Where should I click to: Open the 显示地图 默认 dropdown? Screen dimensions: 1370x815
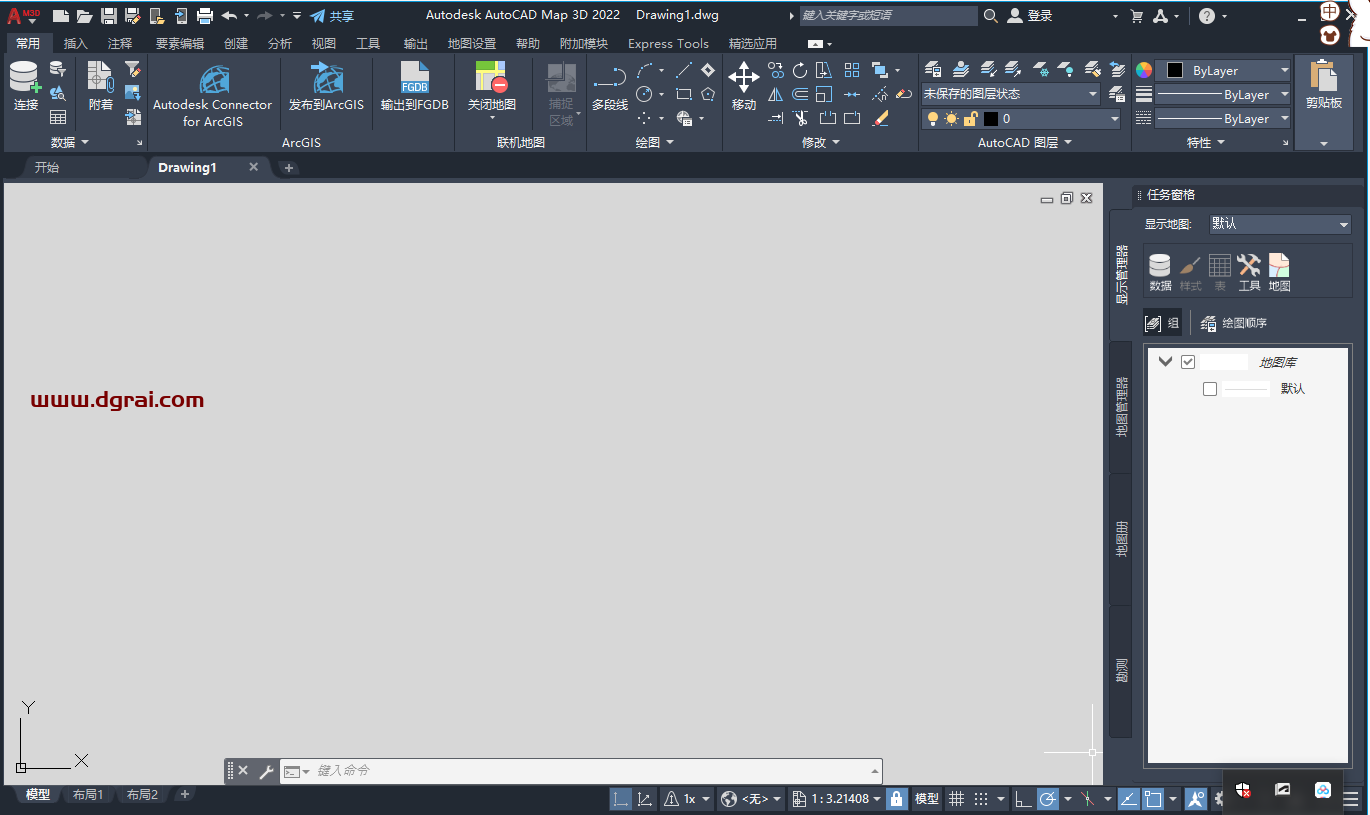[1278, 224]
